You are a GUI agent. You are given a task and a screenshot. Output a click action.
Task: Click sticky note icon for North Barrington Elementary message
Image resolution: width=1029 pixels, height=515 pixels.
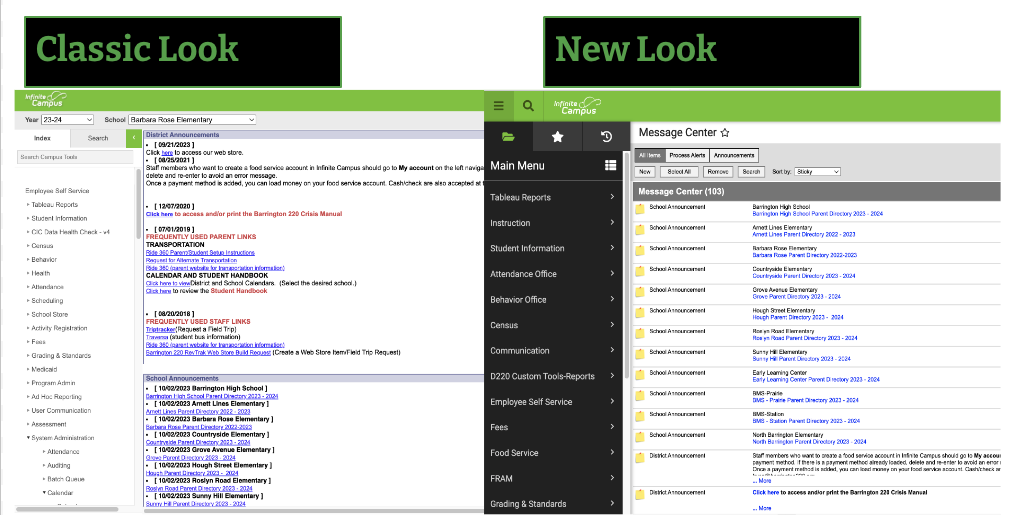pyautogui.click(x=640, y=438)
